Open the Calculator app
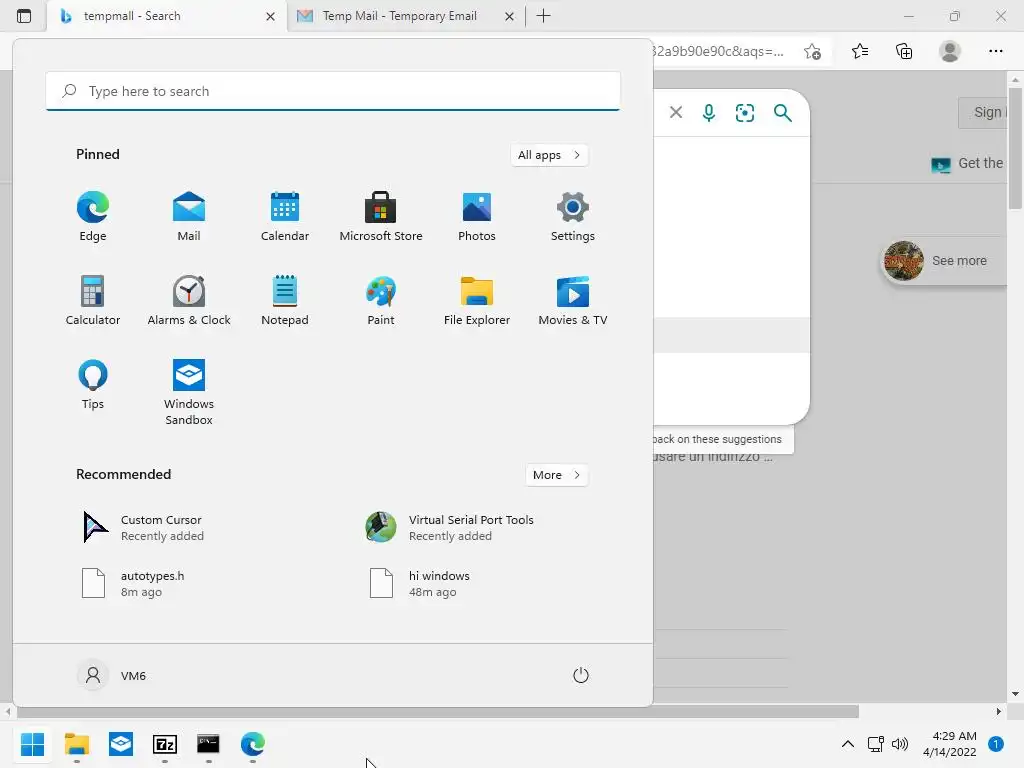1024x768 pixels. (x=93, y=300)
